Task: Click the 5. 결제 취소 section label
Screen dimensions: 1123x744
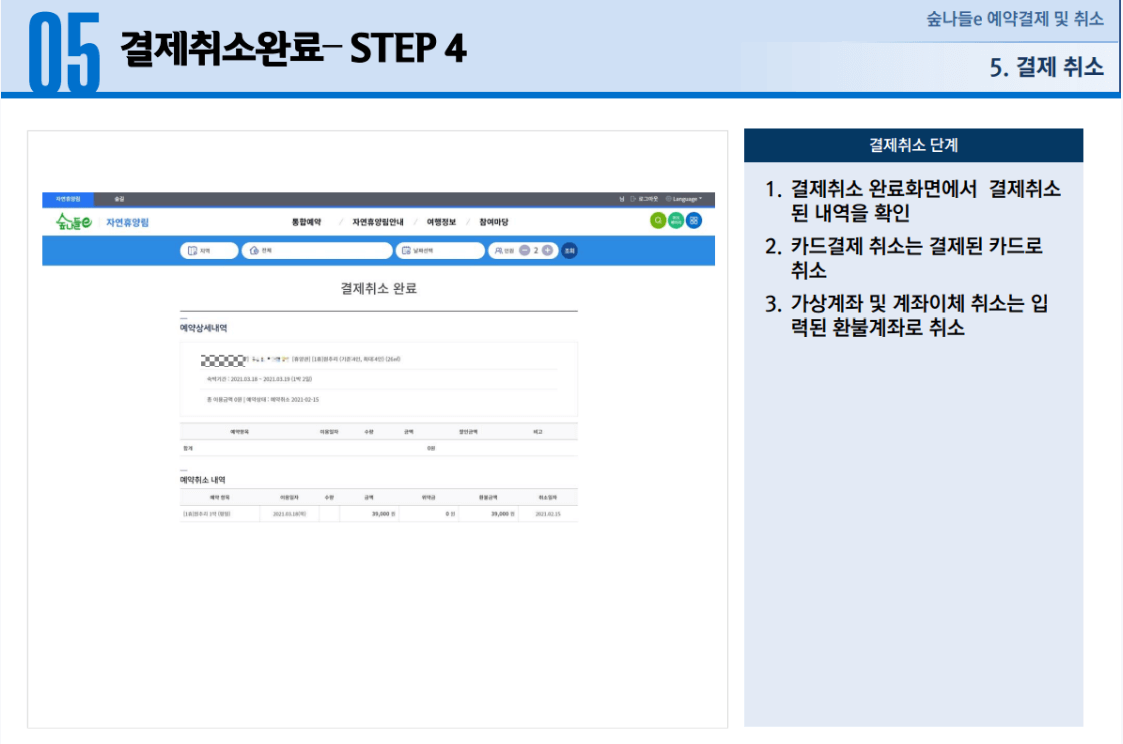Action: tap(1046, 67)
